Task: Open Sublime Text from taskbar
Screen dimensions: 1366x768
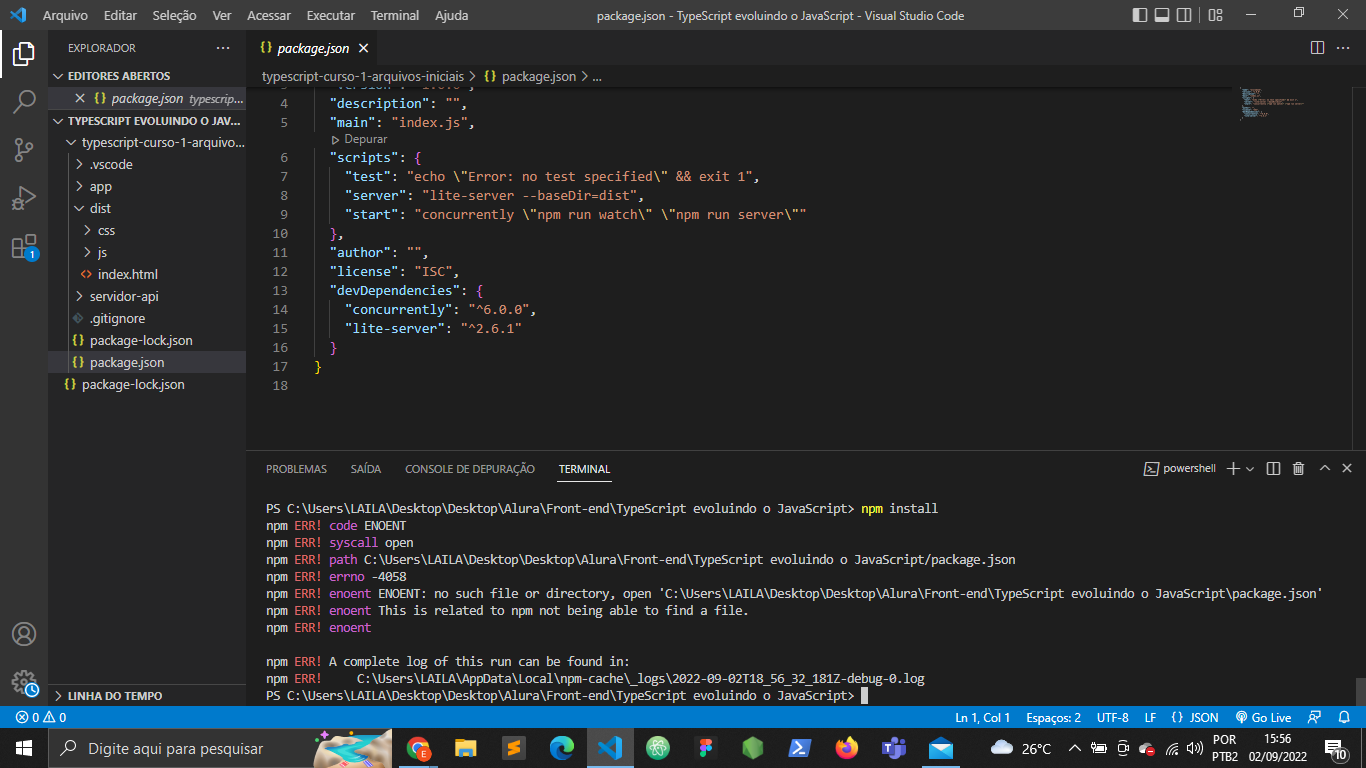Action: click(x=513, y=747)
